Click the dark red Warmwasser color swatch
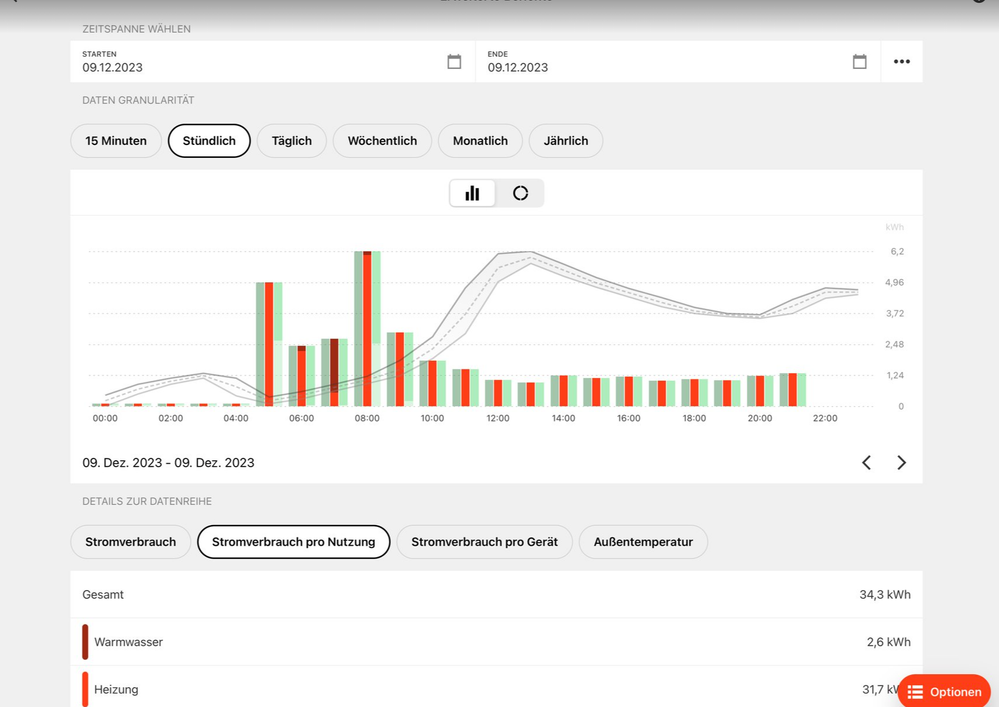 coord(85,642)
